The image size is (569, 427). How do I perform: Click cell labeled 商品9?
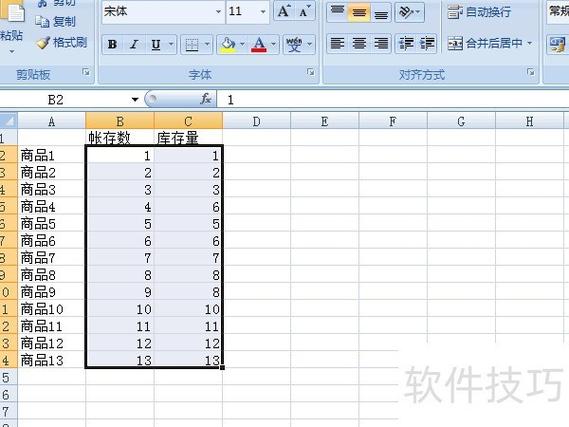[52, 292]
